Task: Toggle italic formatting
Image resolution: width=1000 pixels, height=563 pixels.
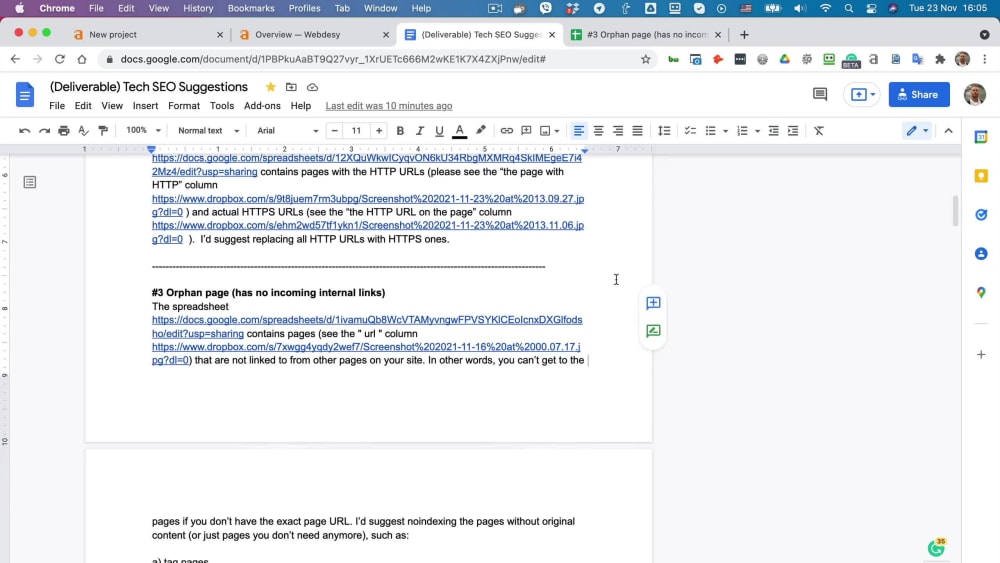Action: [420, 131]
